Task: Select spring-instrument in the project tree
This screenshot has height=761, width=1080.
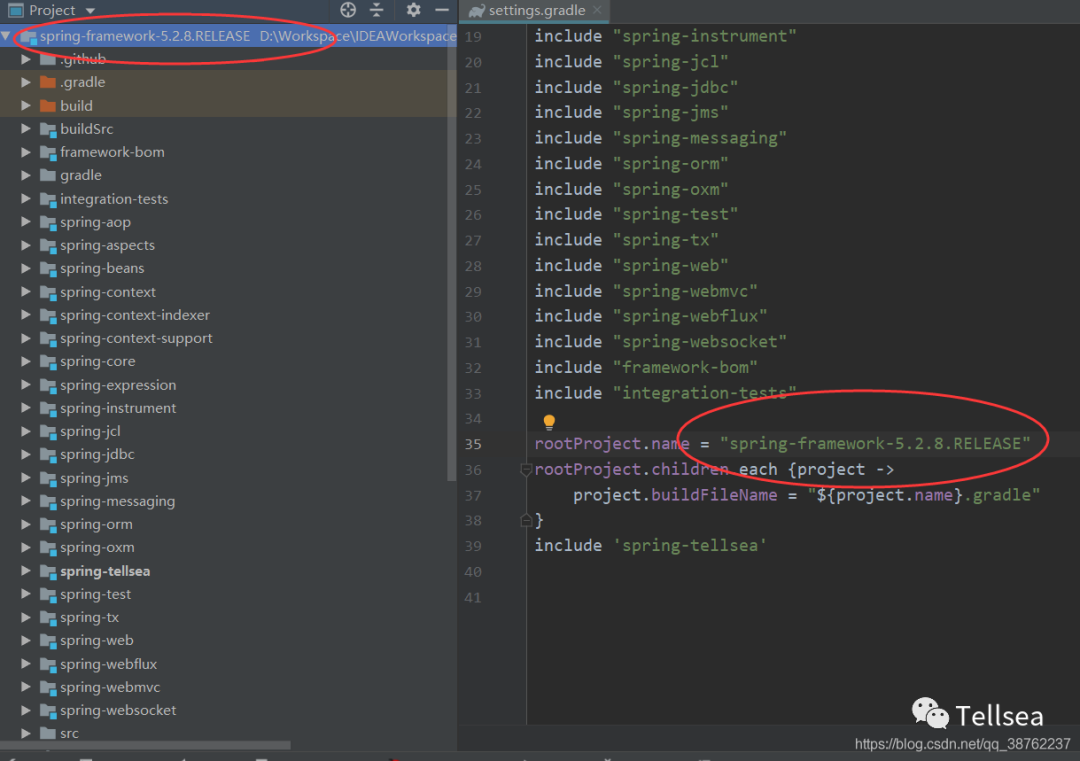Action: coord(118,408)
